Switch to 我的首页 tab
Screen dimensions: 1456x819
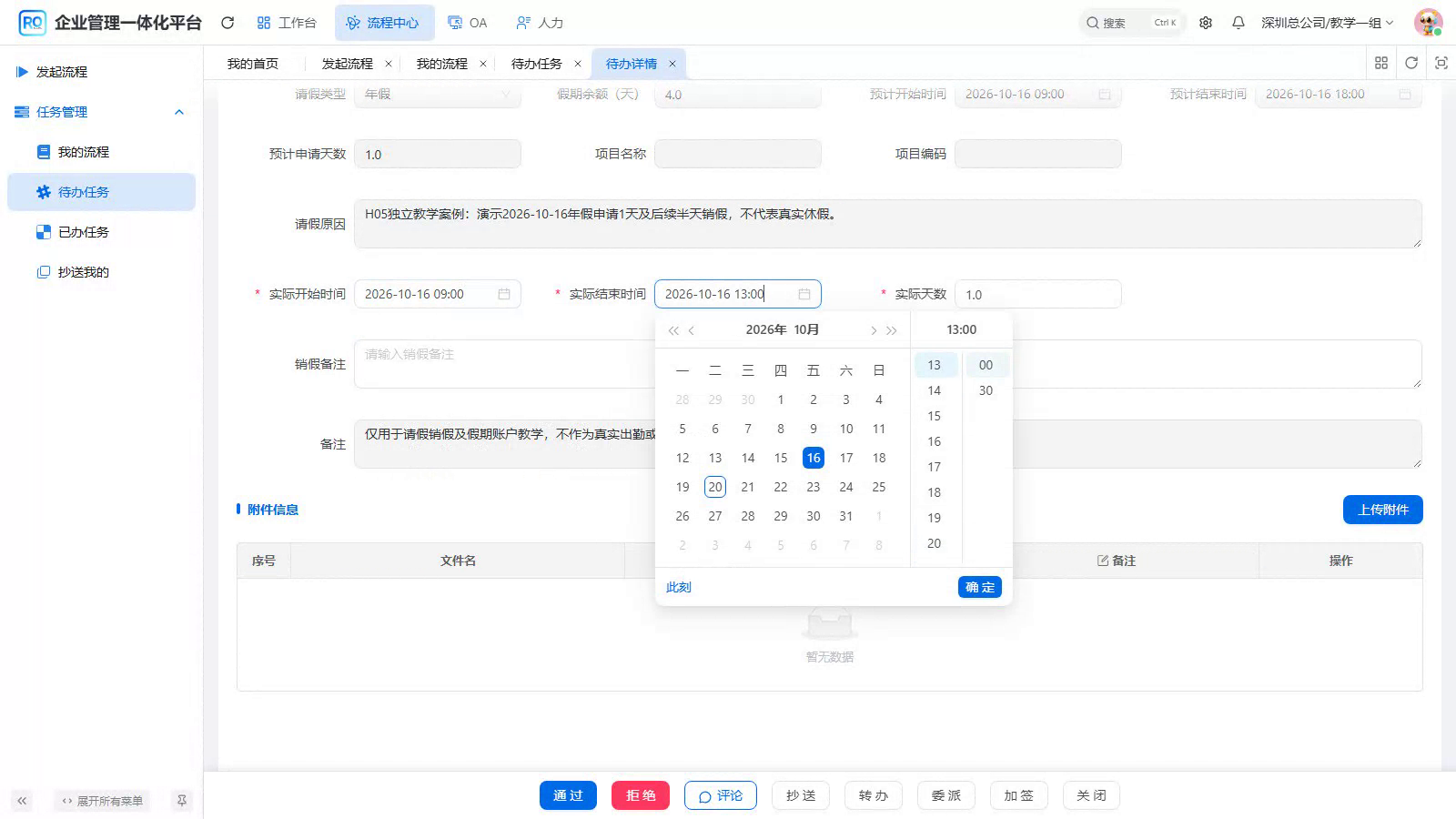[x=253, y=64]
